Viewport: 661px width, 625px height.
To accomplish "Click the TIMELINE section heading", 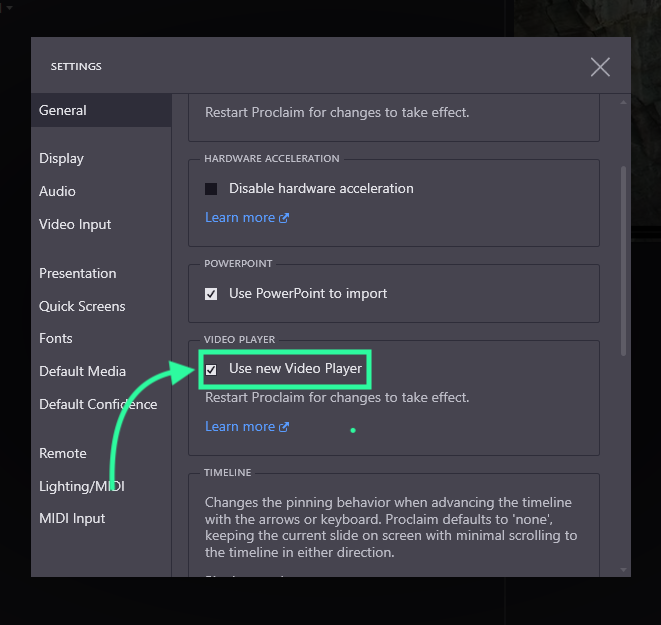I will (x=227, y=472).
